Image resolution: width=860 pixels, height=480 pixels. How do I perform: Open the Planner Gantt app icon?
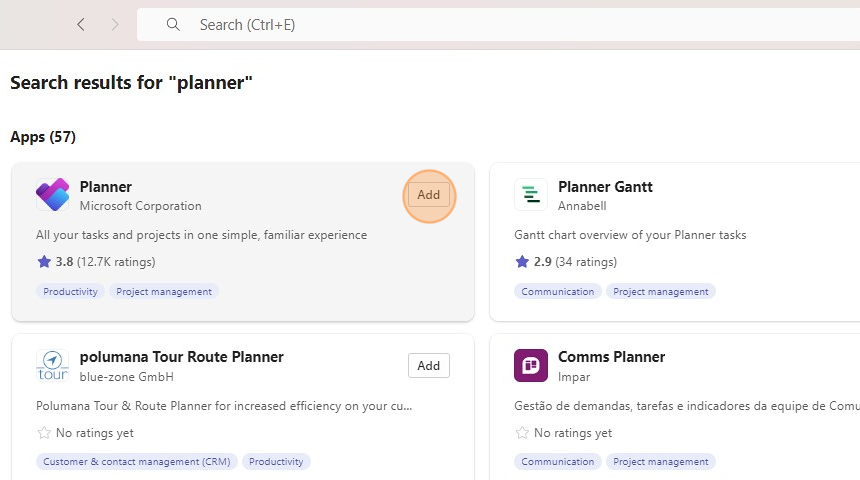coord(531,195)
